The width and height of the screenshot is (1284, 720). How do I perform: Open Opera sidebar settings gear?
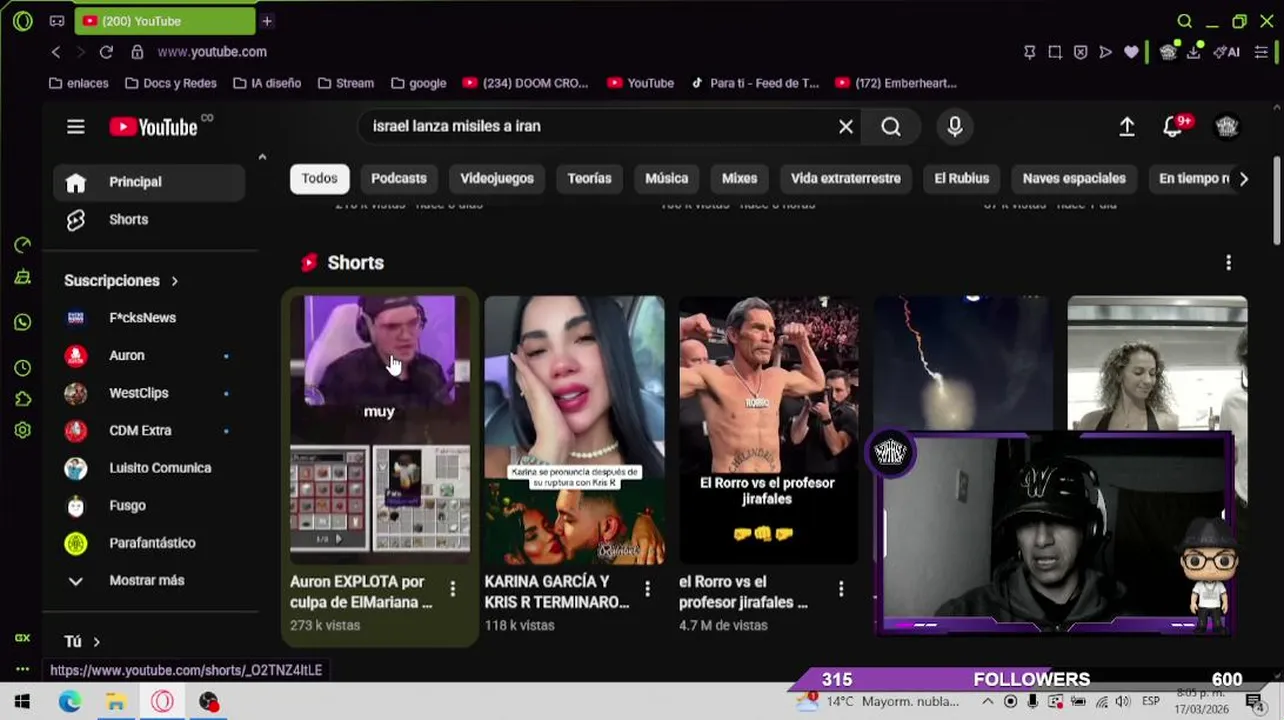tap(22, 430)
